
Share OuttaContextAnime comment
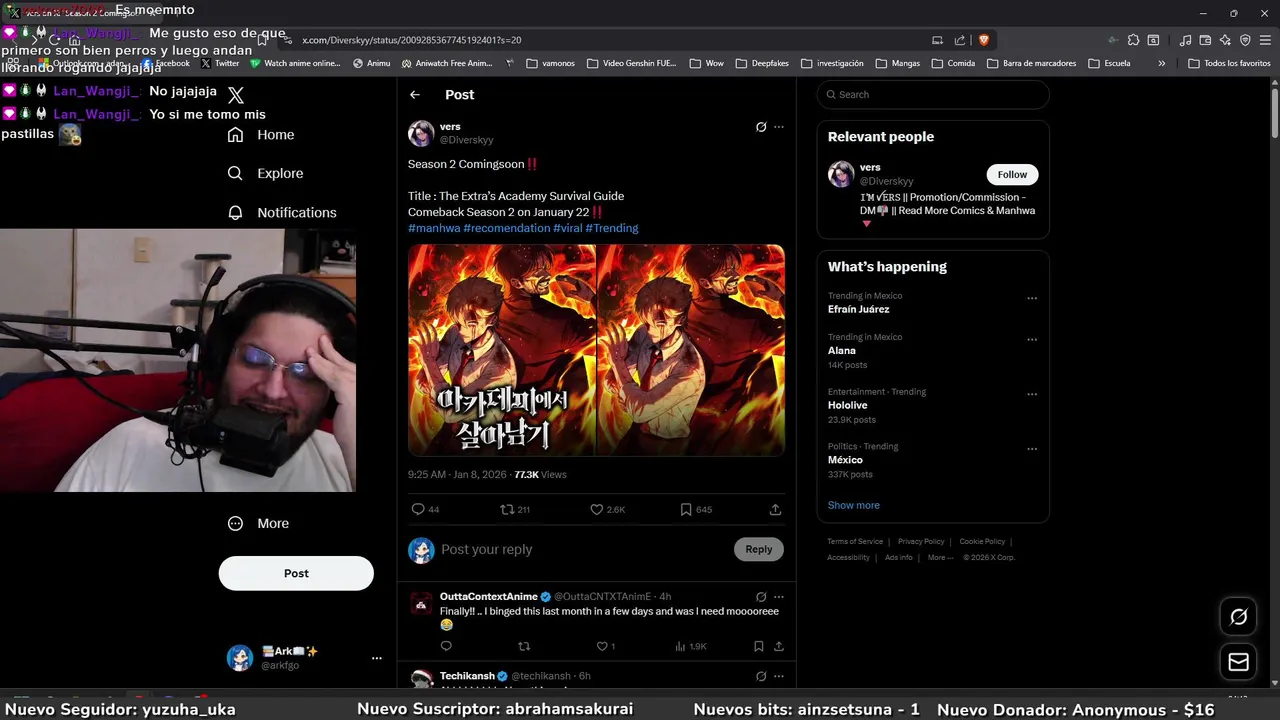[x=779, y=646]
